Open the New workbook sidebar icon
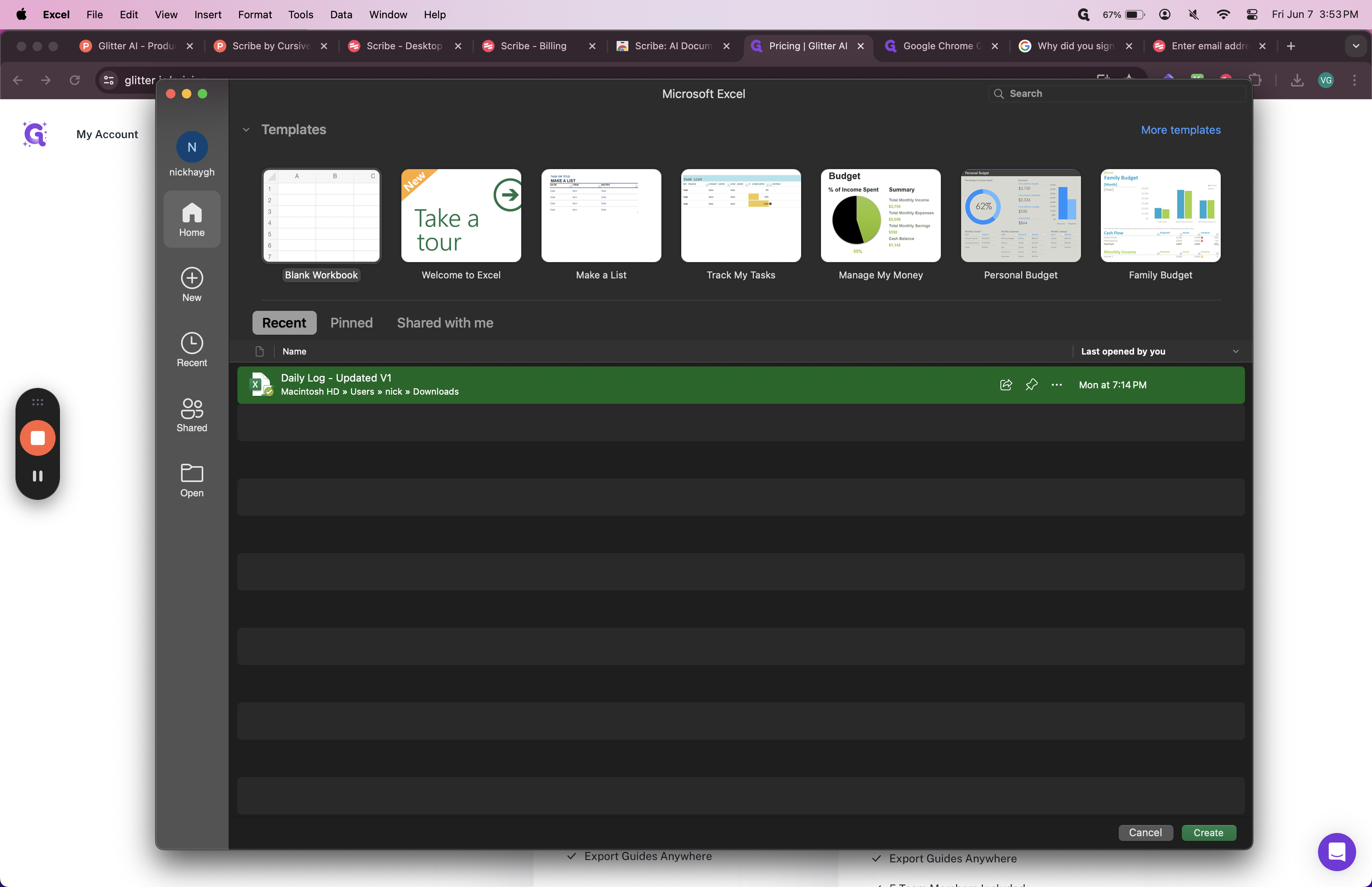Image resolution: width=1372 pixels, height=887 pixels. pos(192,285)
